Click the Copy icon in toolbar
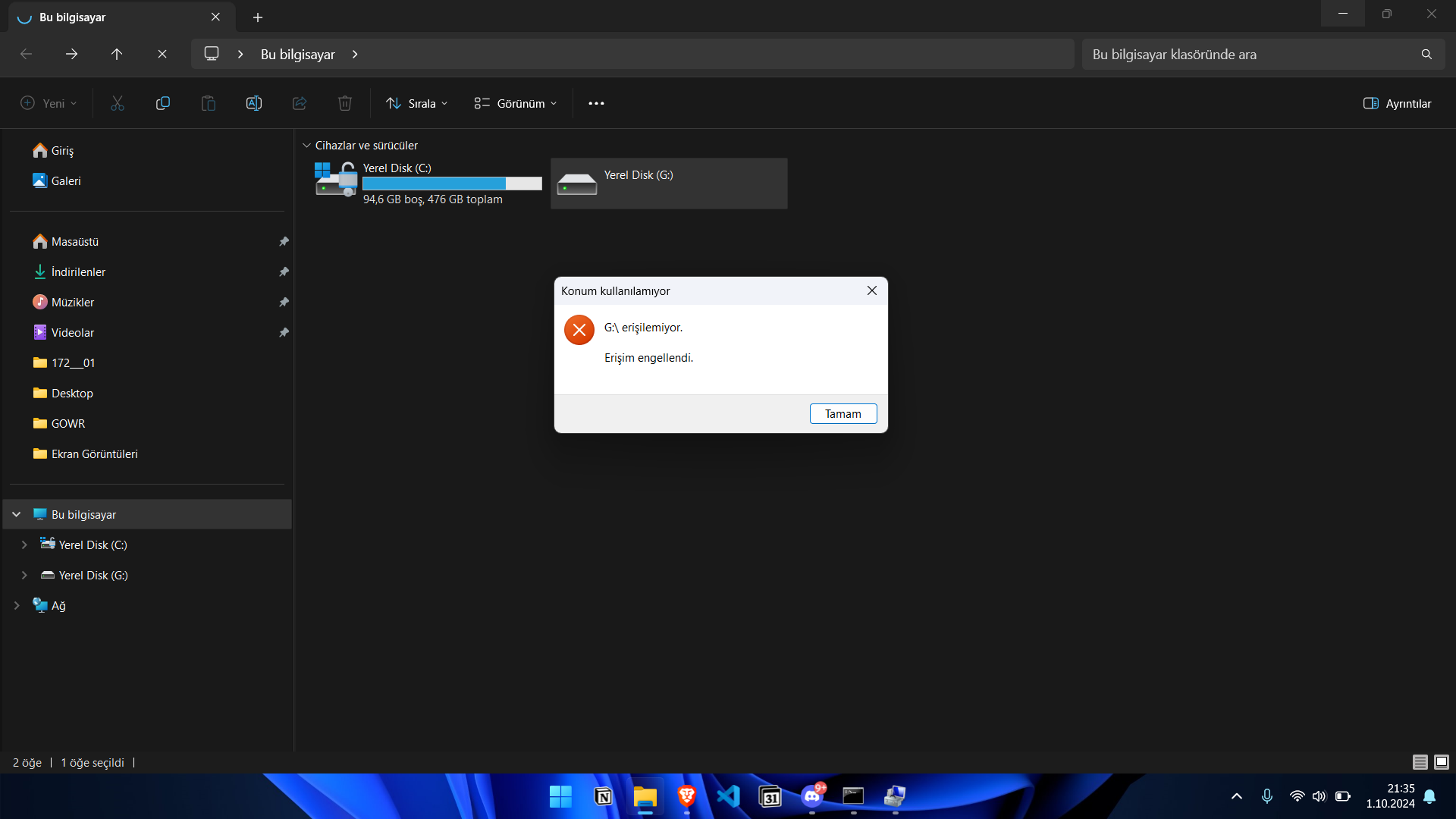 [x=162, y=103]
